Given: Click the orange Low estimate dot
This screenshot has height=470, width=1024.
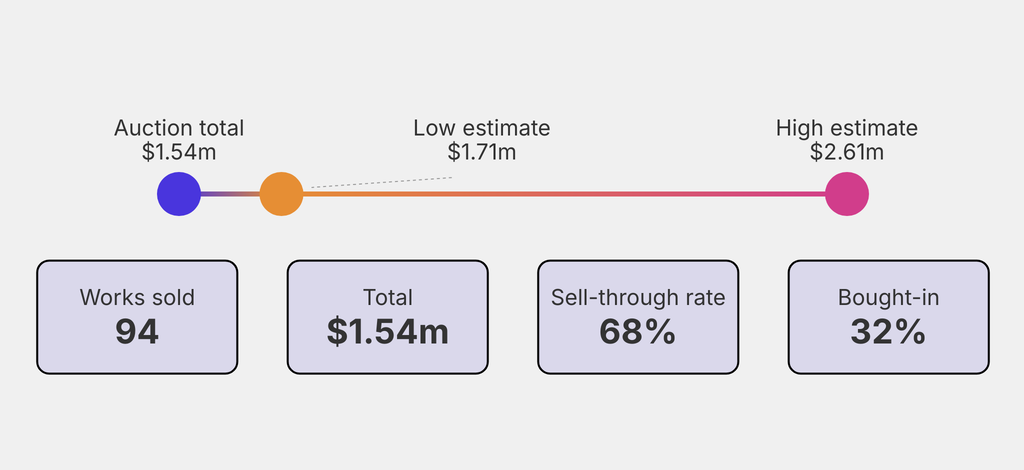Looking at the screenshot, I should click(281, 194).
